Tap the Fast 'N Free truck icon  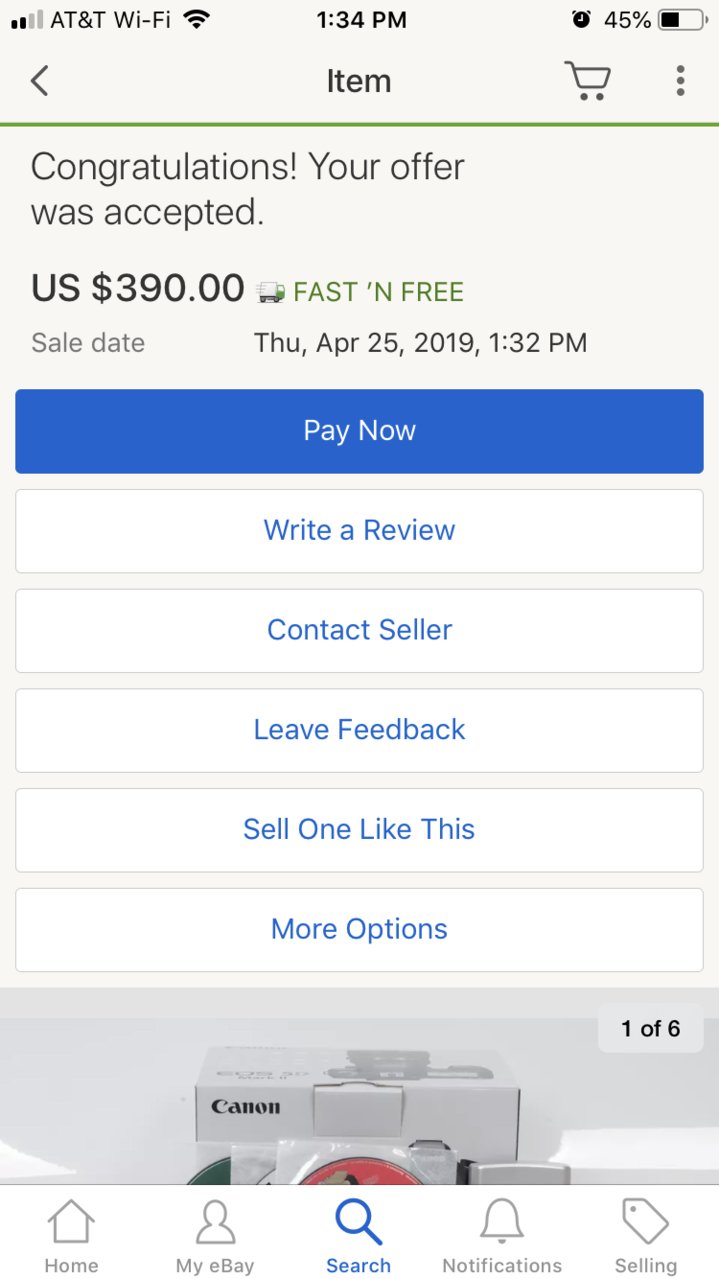[x=270, y=292]
